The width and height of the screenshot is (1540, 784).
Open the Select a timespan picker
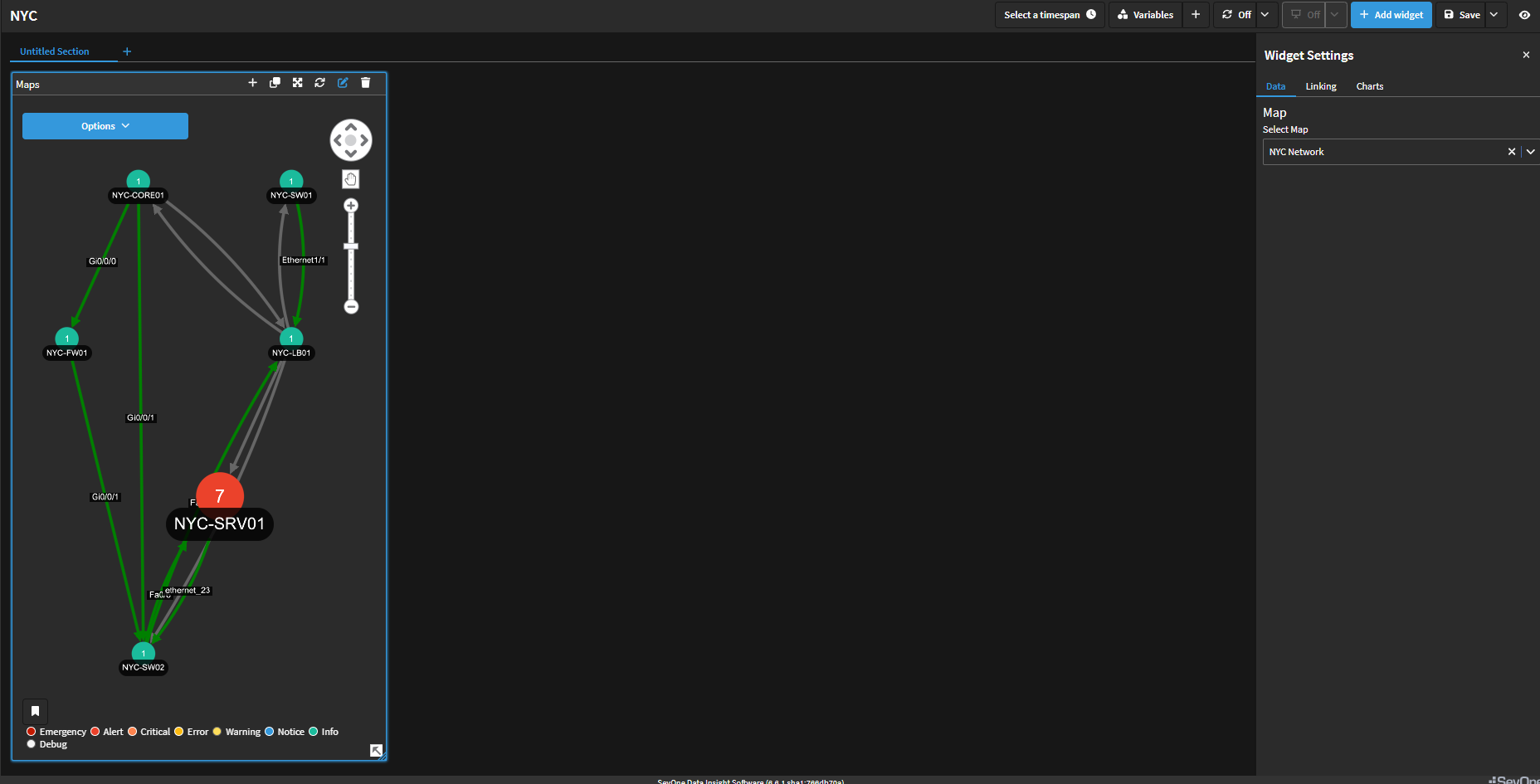[1050, 15]
